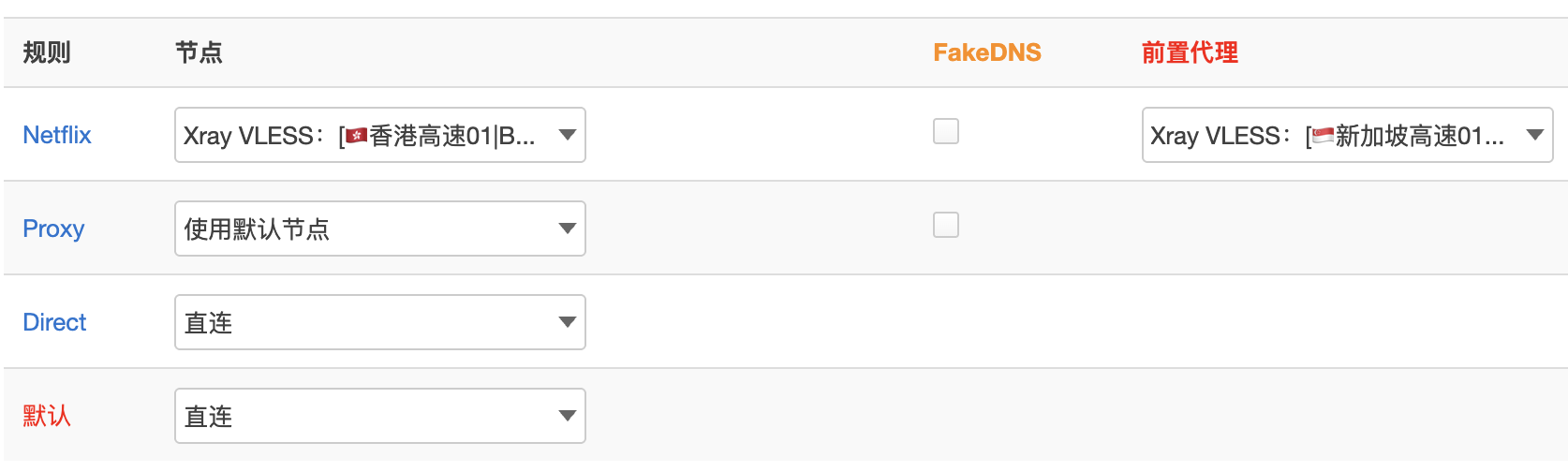Open the Proxy rule link
The image size is (1568, 472).
[53, 229]
